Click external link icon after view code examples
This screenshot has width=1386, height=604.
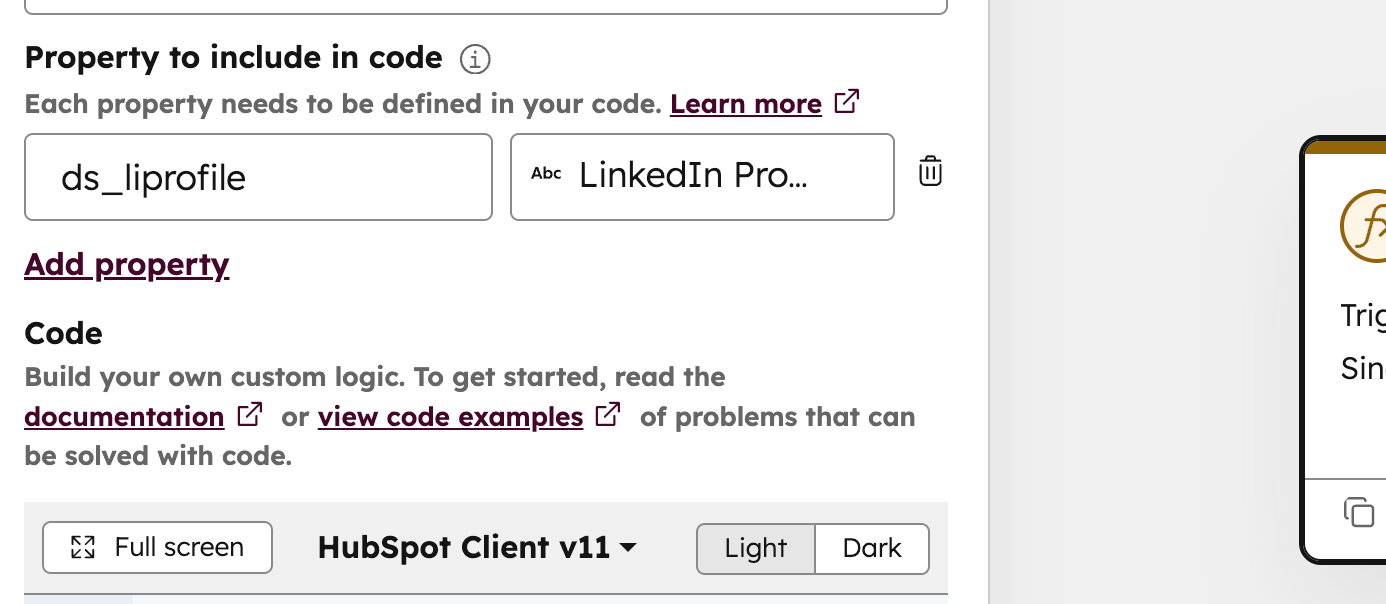click(x=608, y=414)
